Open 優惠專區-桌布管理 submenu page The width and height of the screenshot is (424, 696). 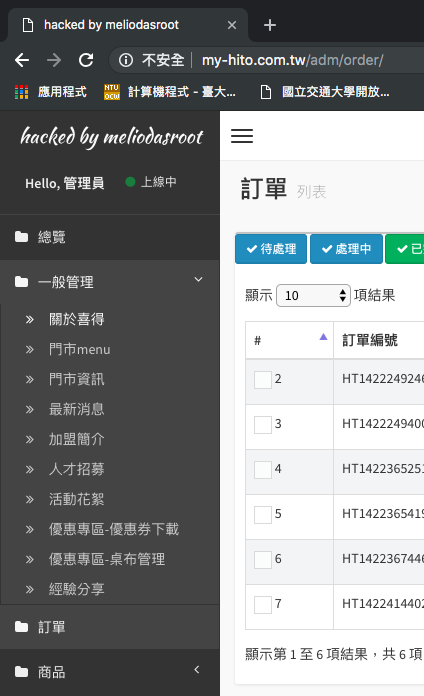(x=107, y=559)
